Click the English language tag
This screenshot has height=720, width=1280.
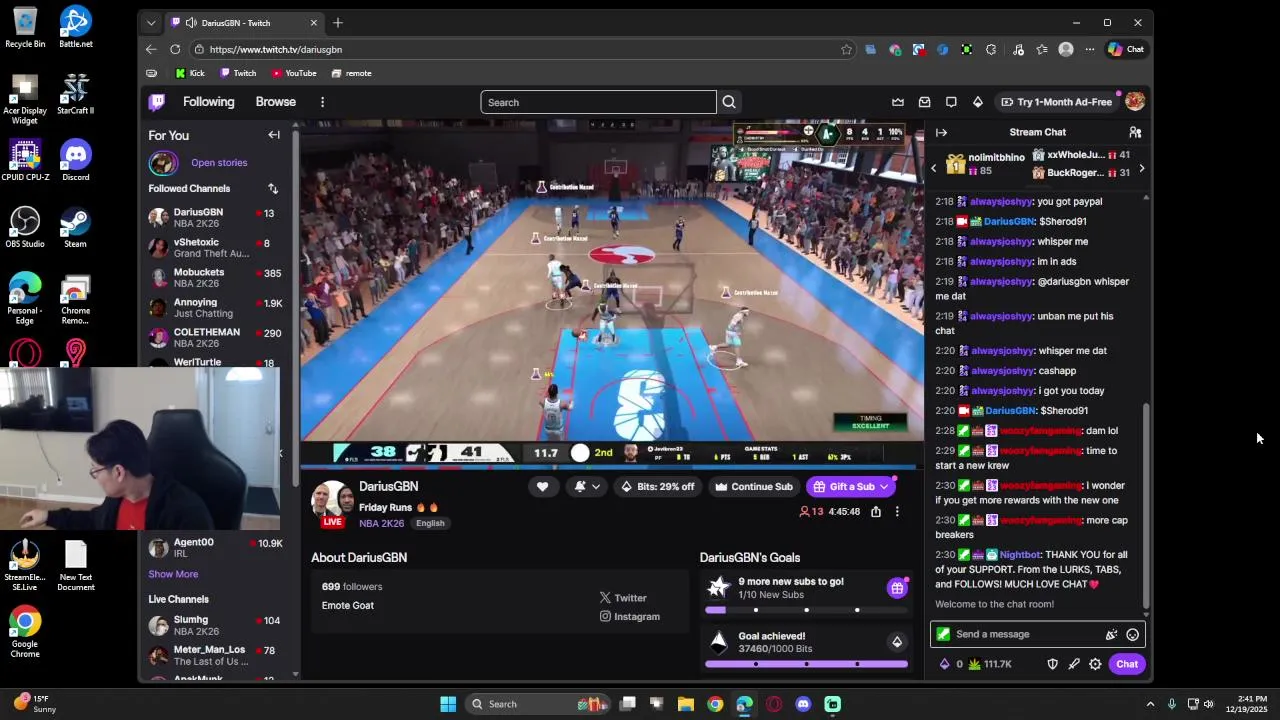click(430, 523)
